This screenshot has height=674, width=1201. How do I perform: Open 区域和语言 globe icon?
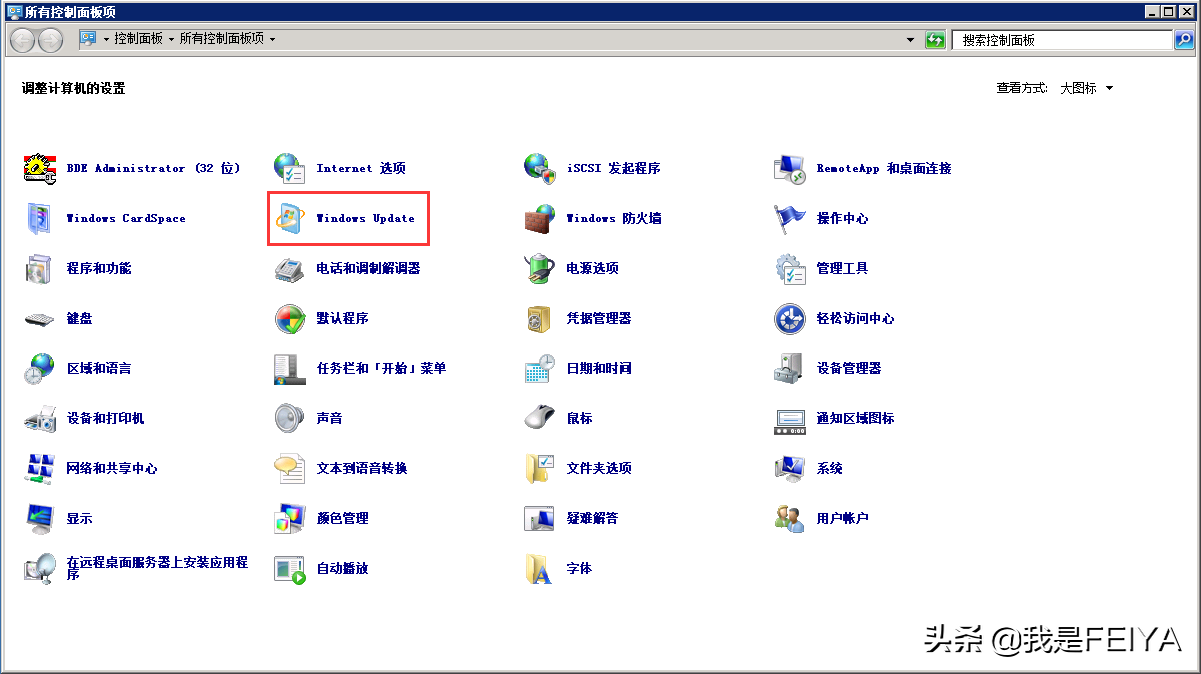pyautogui.click(x=40, y=368)
